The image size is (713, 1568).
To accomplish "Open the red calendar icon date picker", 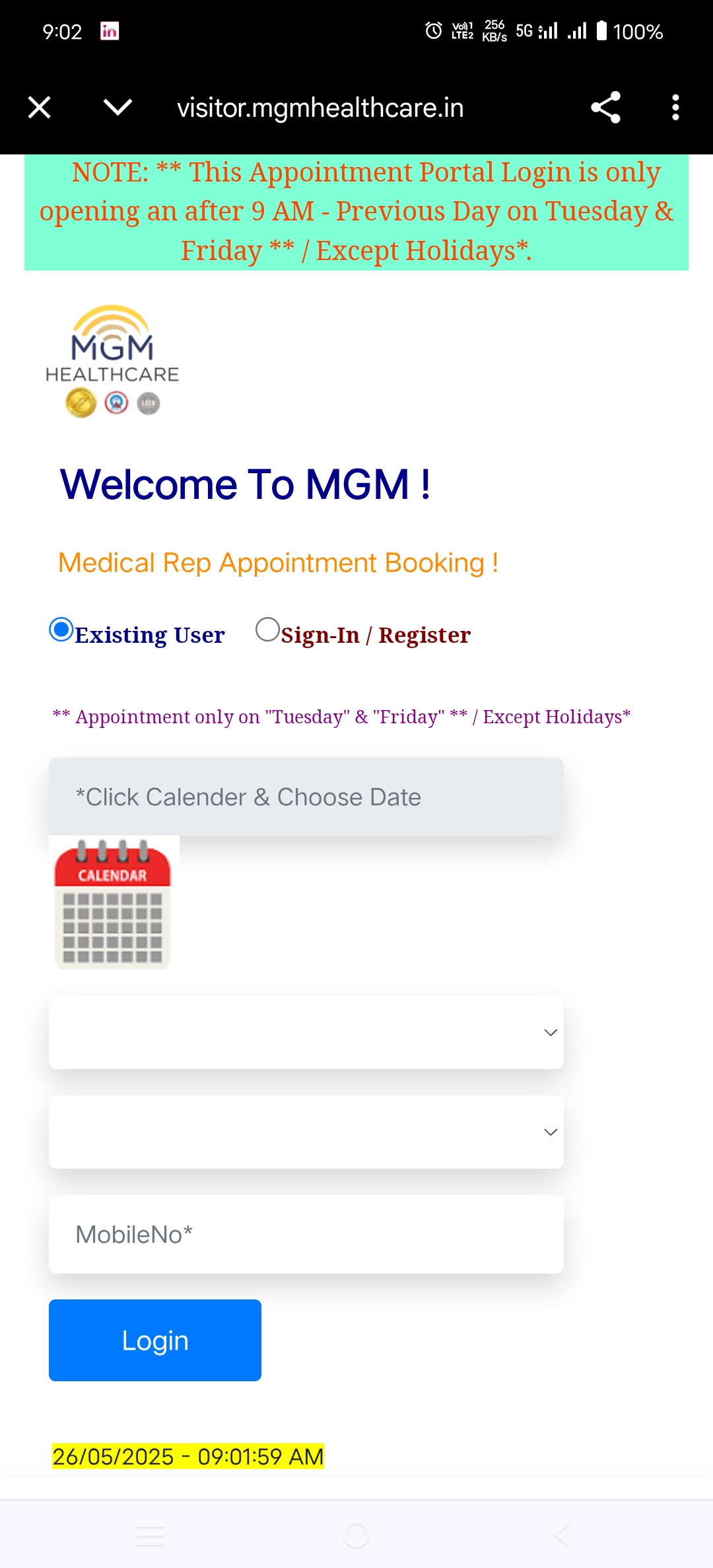I will 113,903.
